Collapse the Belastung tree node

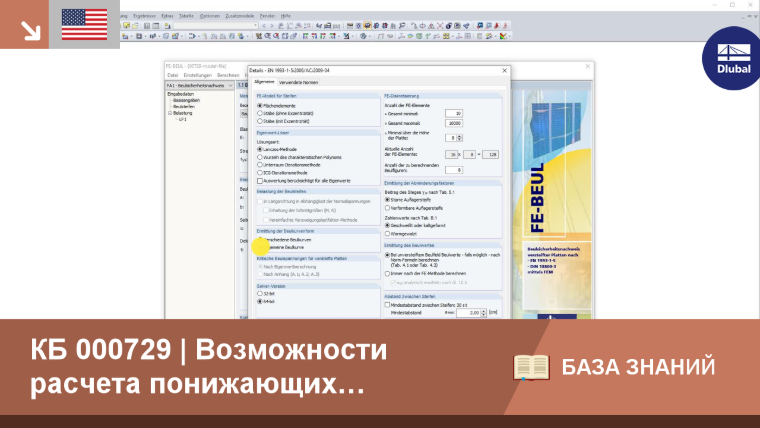tap(170, 113)
